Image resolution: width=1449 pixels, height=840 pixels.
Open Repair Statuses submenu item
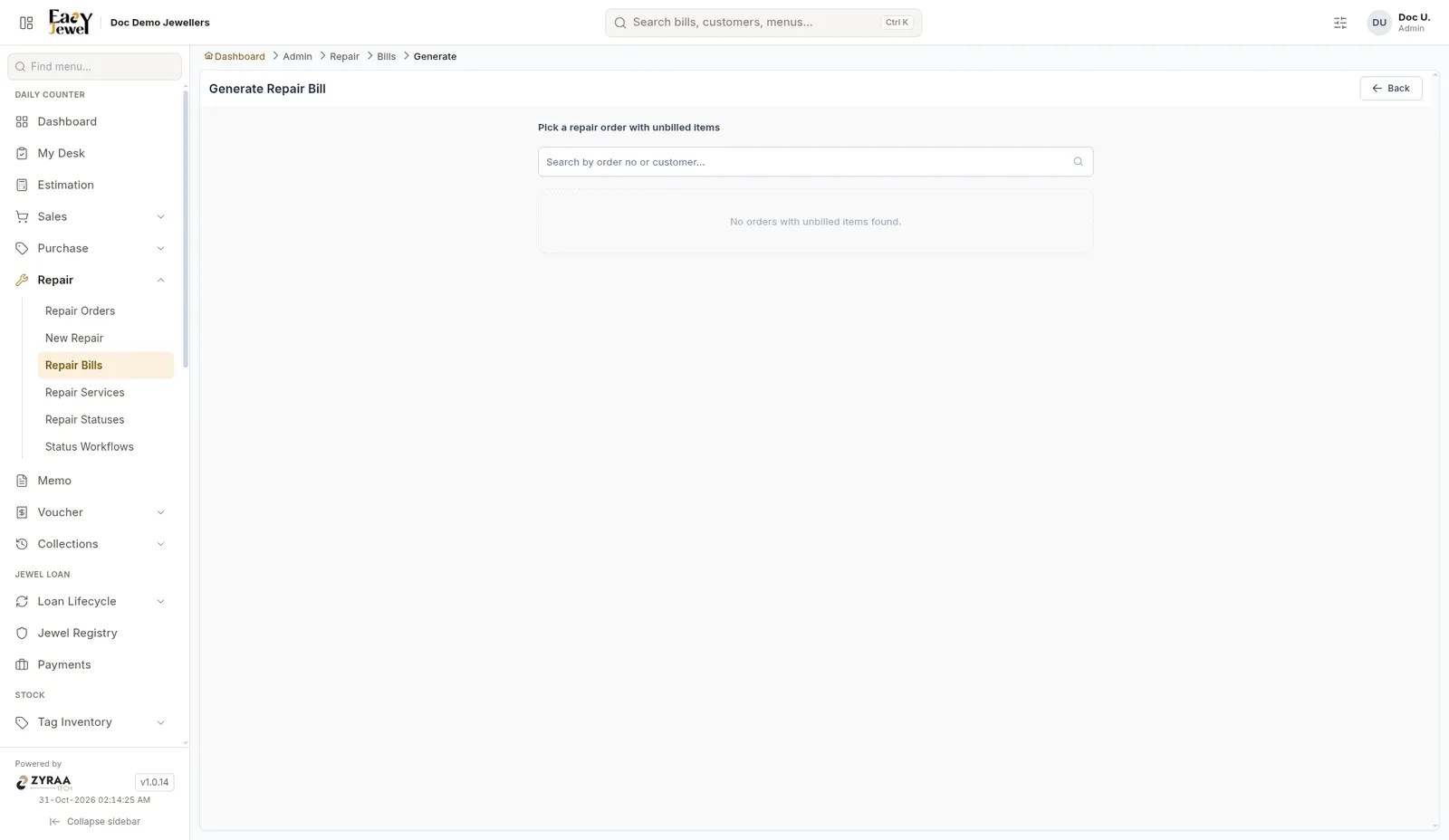click(x=105, y=419)
